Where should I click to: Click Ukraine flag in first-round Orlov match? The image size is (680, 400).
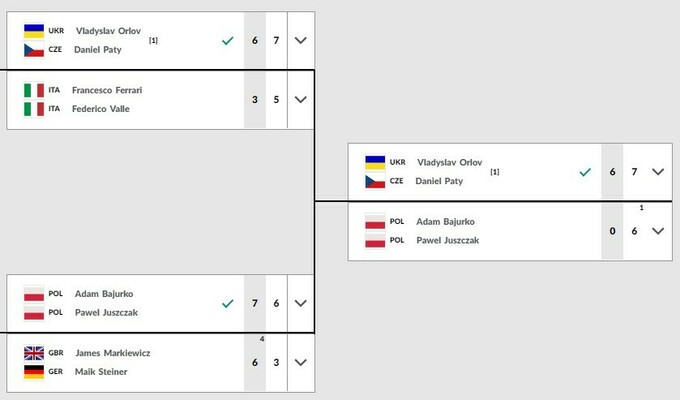(33, 30)
